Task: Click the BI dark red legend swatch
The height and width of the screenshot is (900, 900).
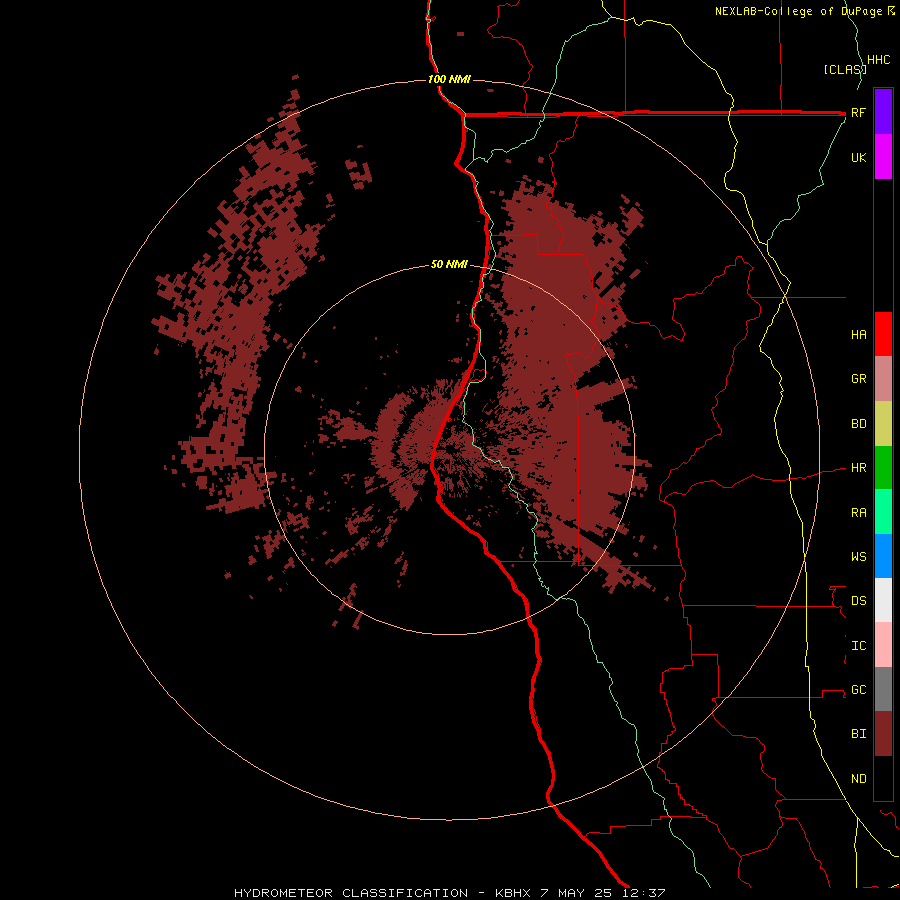Action: pos(883,734)
